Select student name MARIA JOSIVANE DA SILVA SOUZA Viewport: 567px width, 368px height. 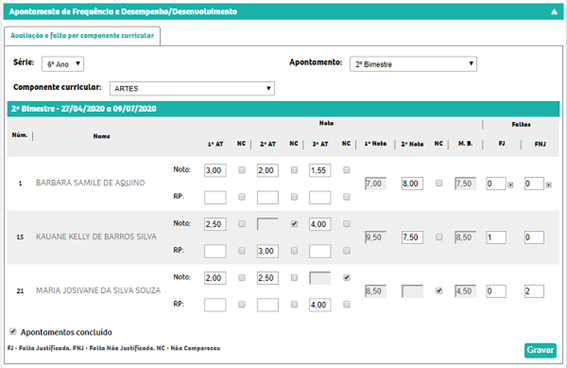click(98, 290)
